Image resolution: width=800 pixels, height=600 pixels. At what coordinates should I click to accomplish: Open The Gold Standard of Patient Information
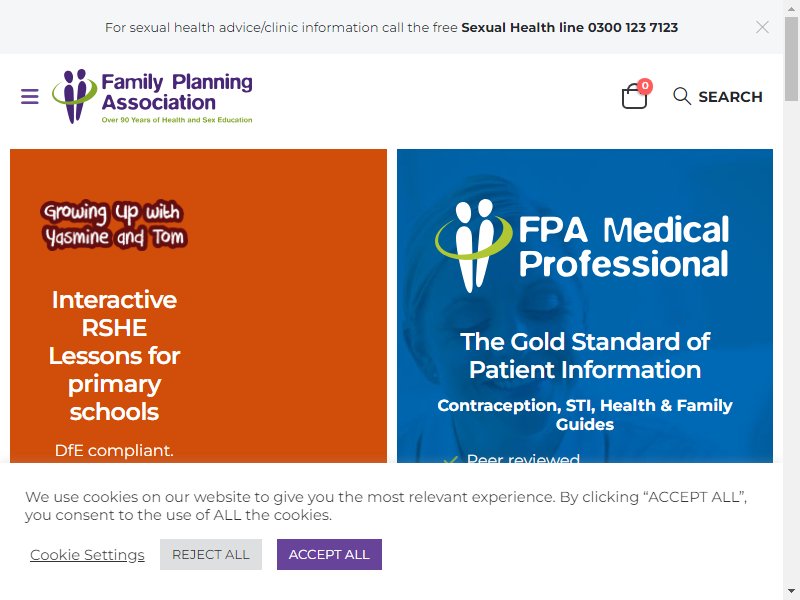click(x=585, y=356)
